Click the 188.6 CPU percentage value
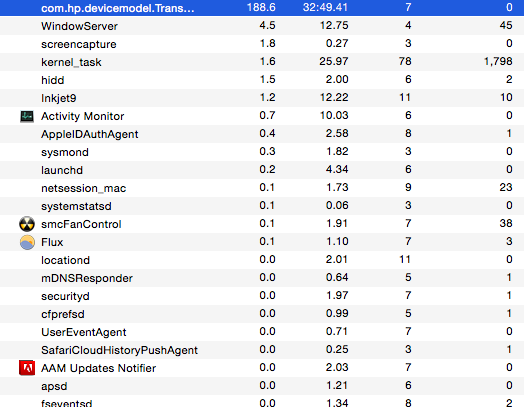 [x=261, y=7]
